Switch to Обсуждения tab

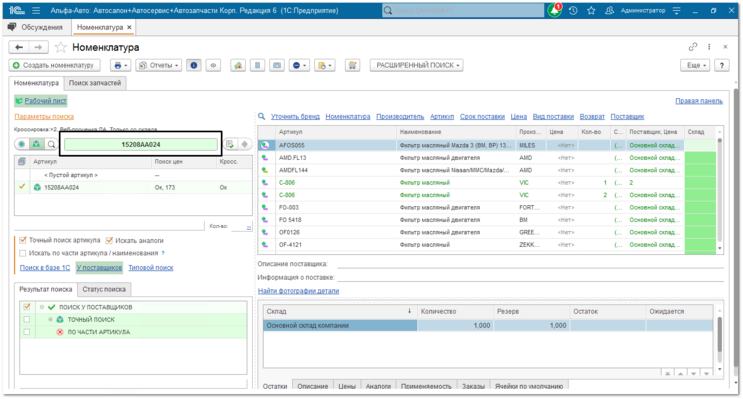(x=36, y=27)
